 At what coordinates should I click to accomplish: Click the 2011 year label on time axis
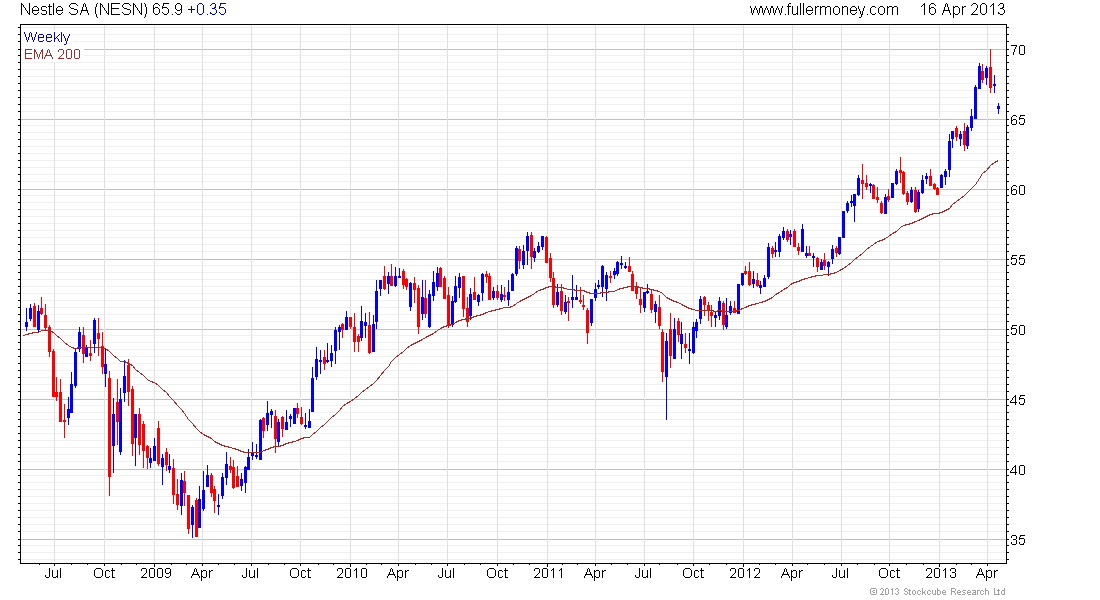(548, 573)
